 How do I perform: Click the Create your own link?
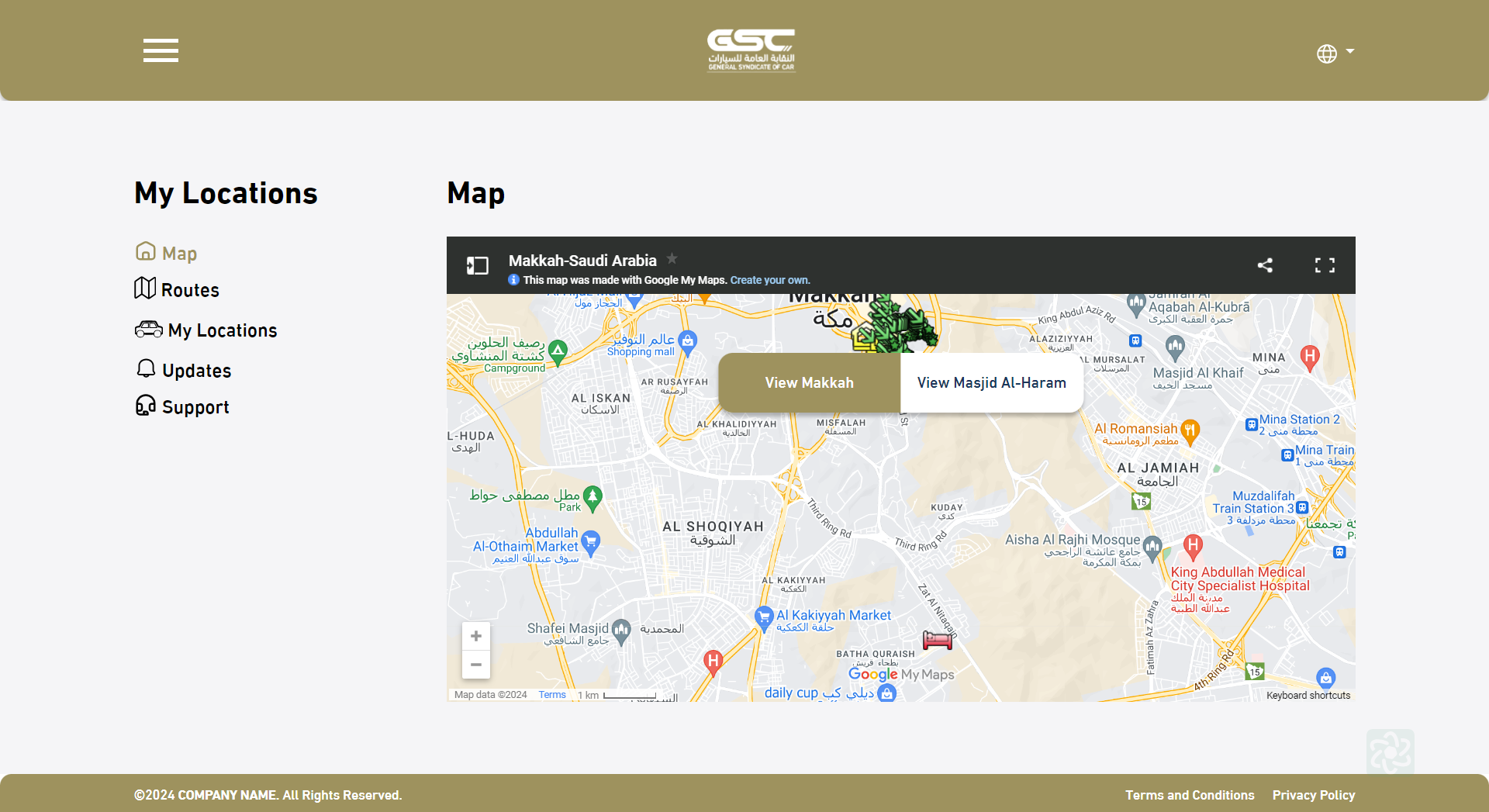[x=769, y=280]
